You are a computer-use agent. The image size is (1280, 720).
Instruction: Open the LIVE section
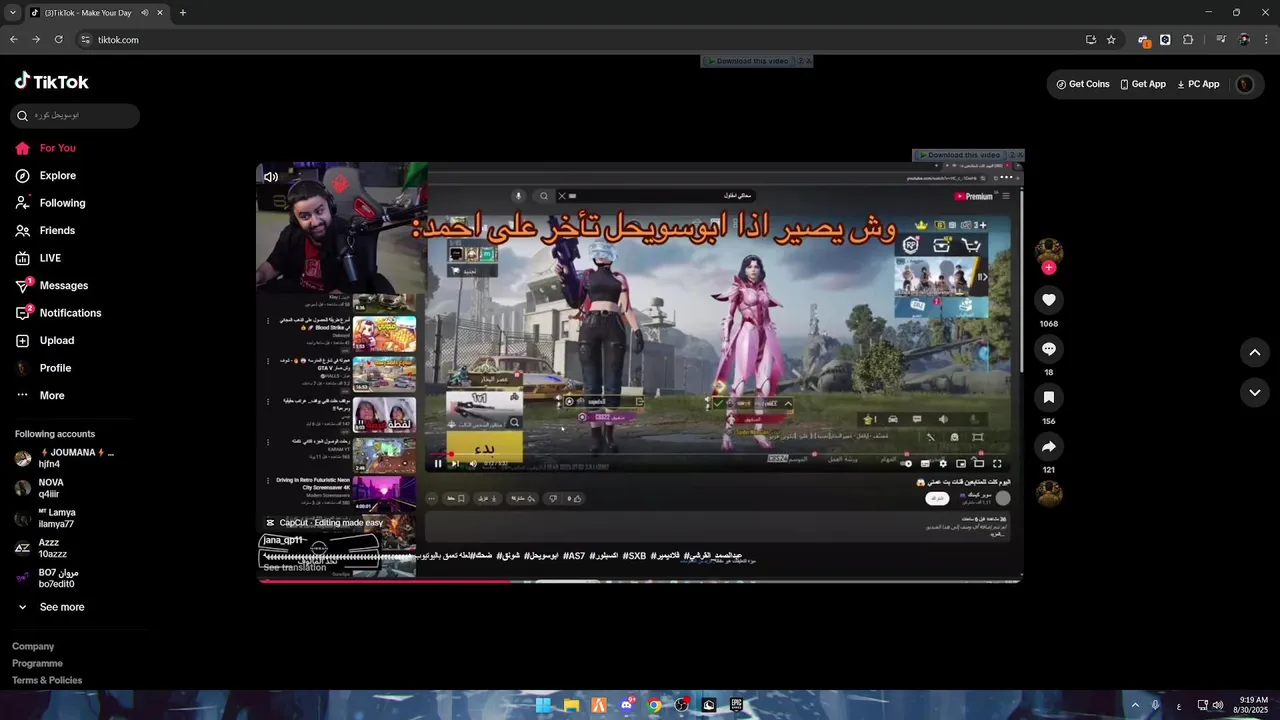point(38,258)
